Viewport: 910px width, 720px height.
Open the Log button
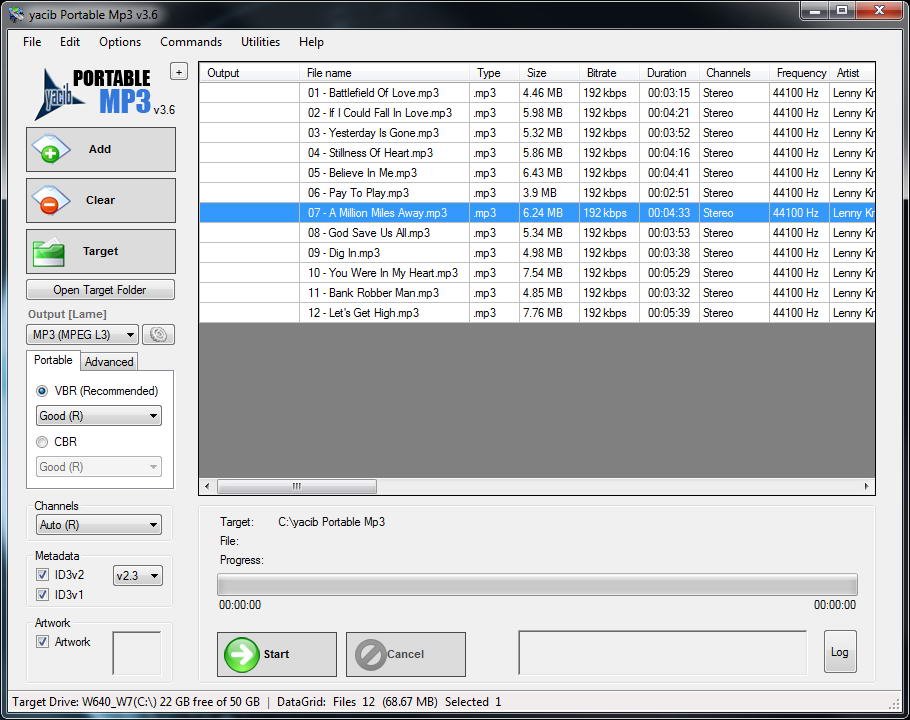[x=840, y=652]
